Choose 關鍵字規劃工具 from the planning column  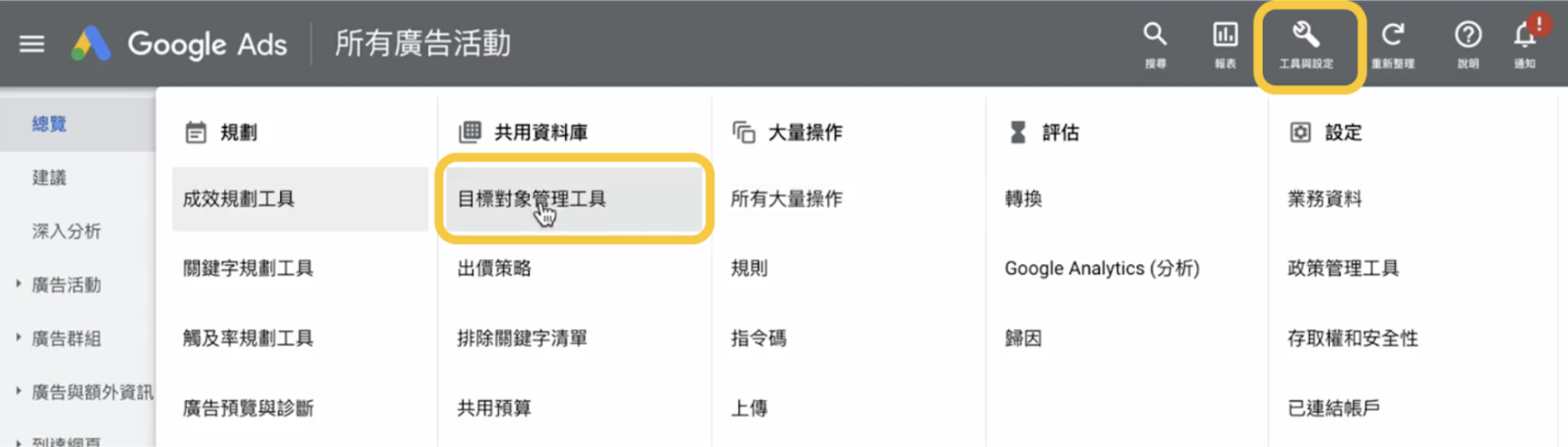pyautogui.click(x=248, y=269)
